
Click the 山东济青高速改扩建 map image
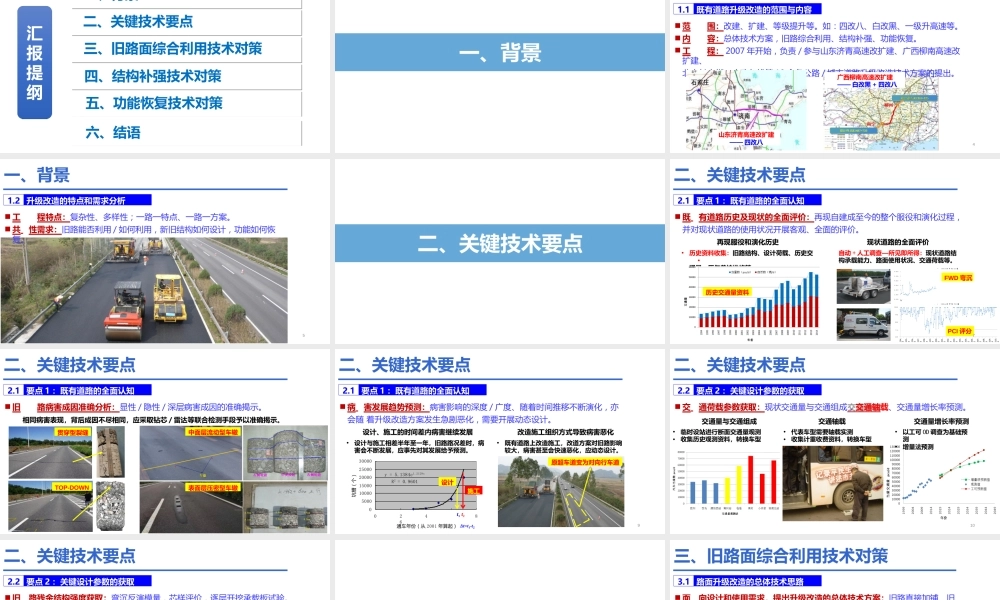click(746, 110)
